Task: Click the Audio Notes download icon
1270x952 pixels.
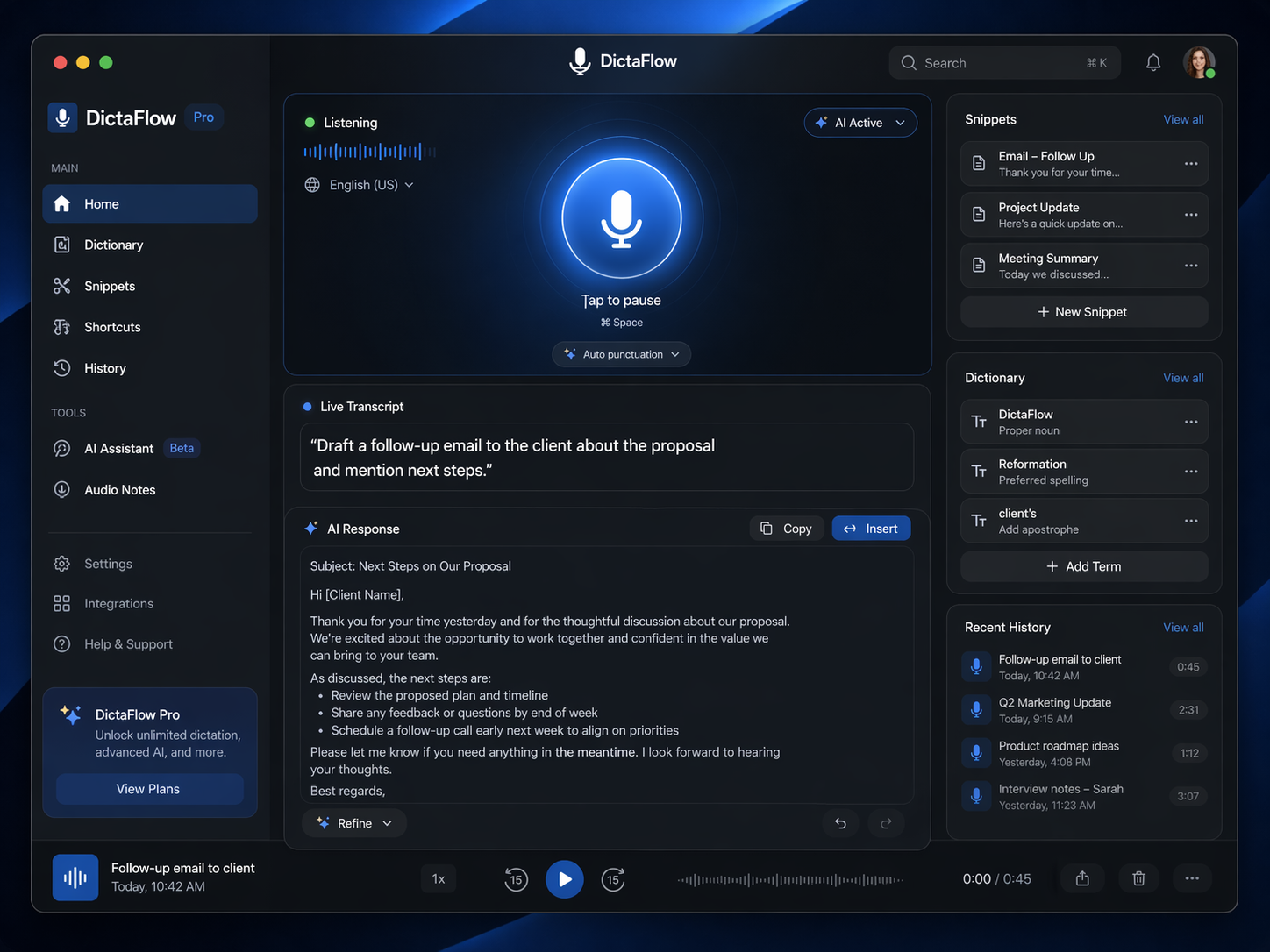Action: pos(61,489)
